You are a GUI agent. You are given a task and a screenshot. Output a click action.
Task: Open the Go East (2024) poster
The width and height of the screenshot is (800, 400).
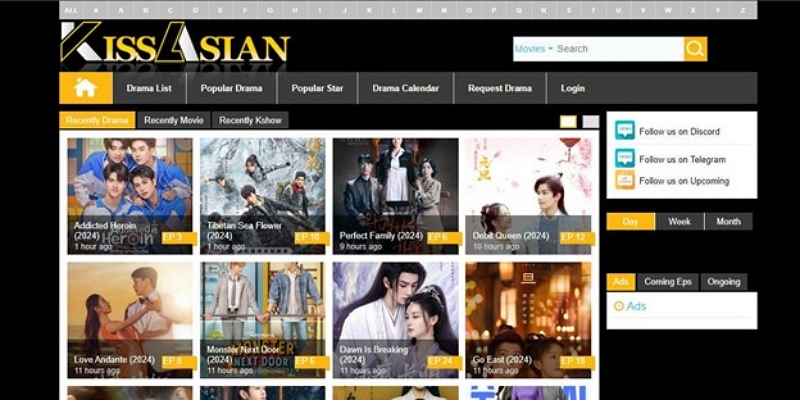point(528,320)
